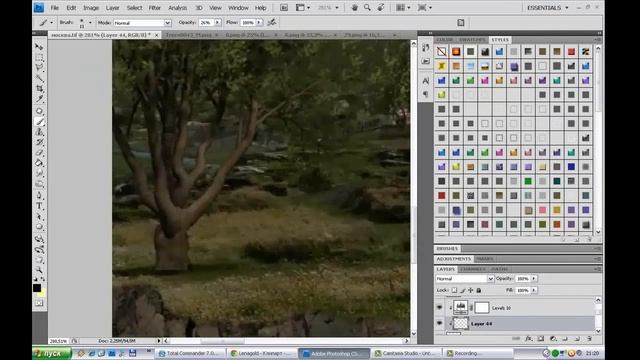This screenshot has height=360, width=640.
Task: Toggle Quick Mask mode
Action: pyautogui.click(x=39, y=303)
